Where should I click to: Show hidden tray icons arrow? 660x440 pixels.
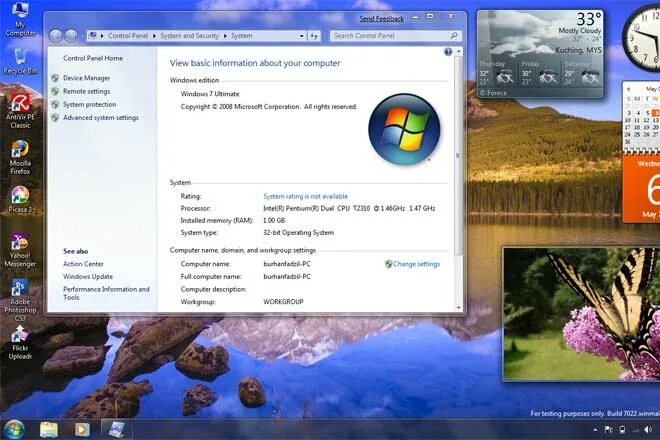tap(595, 430)
